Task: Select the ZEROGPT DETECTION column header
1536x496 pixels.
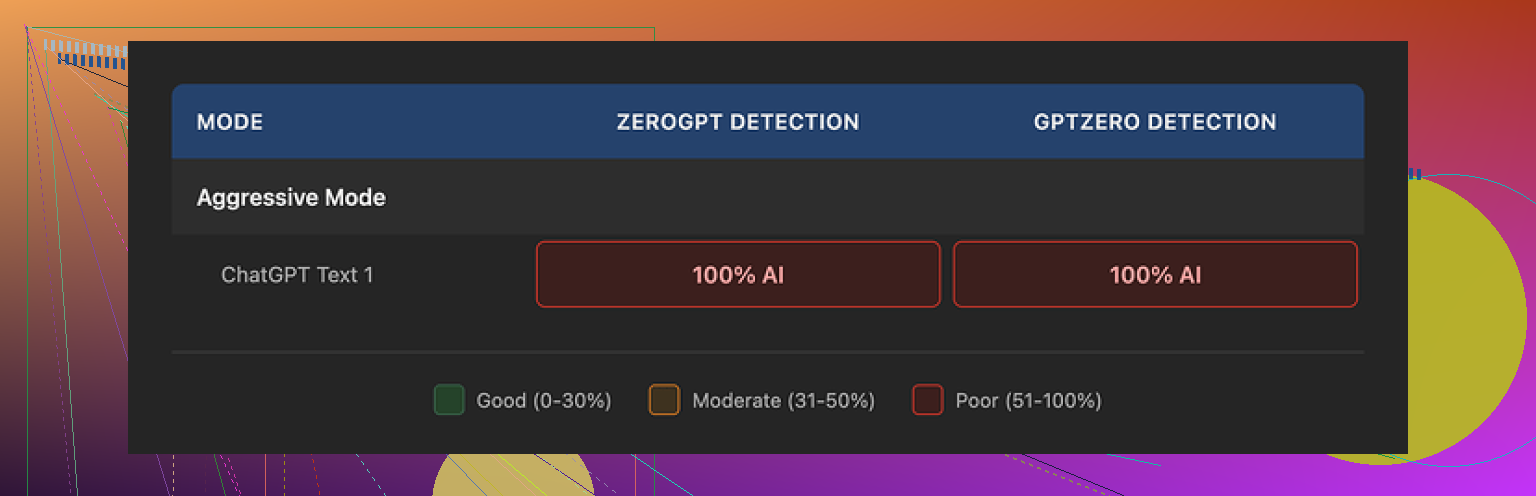Action: 737,122
